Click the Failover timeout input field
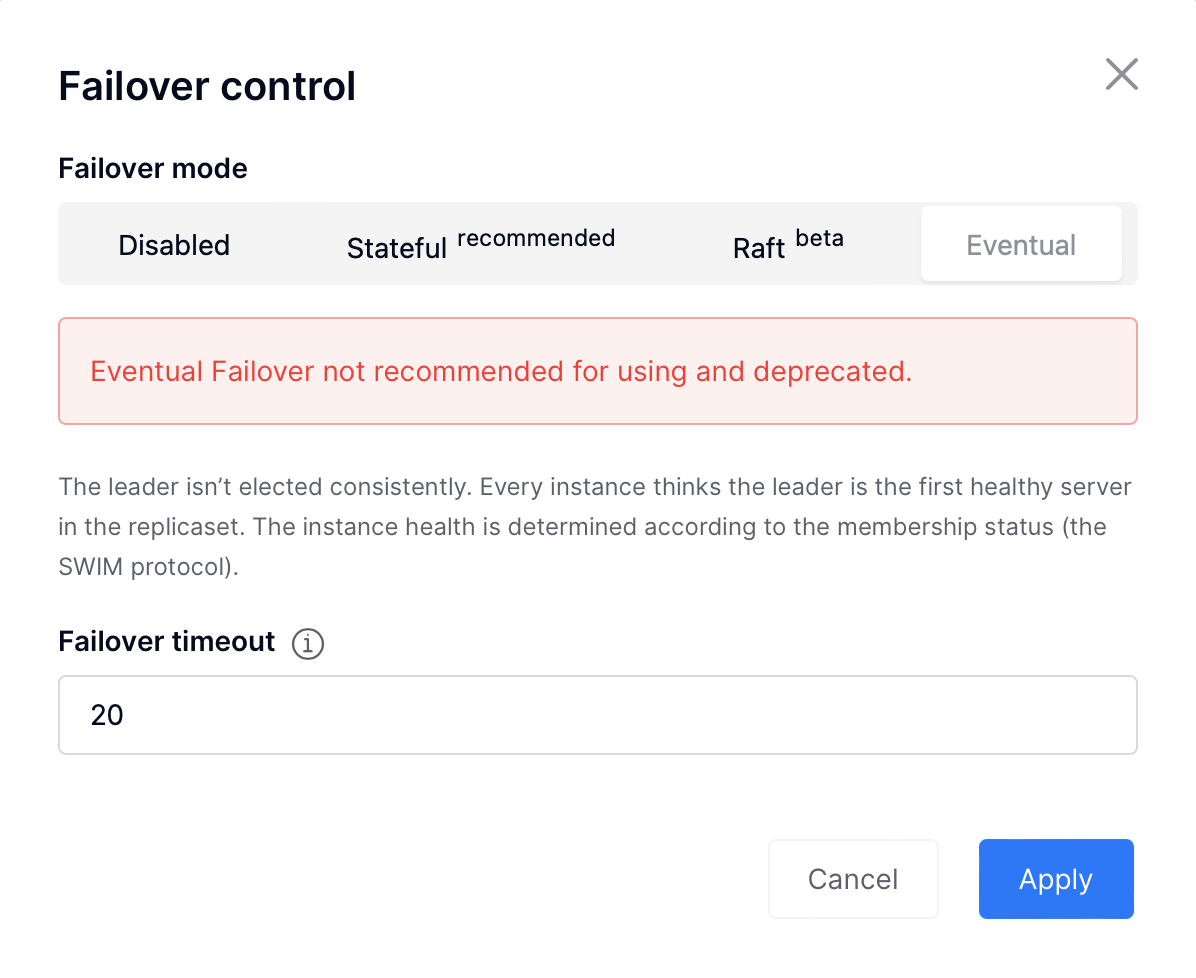1196x978 pixels. [x=598, y=715]
